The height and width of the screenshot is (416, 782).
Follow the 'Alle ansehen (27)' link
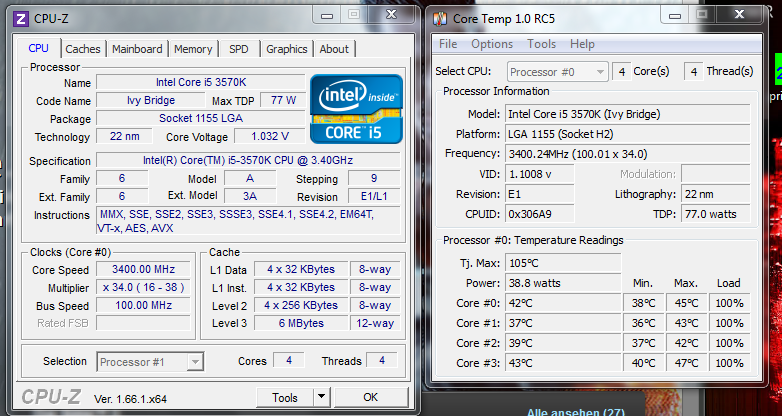pyautogui.click(x=576, y=413)
